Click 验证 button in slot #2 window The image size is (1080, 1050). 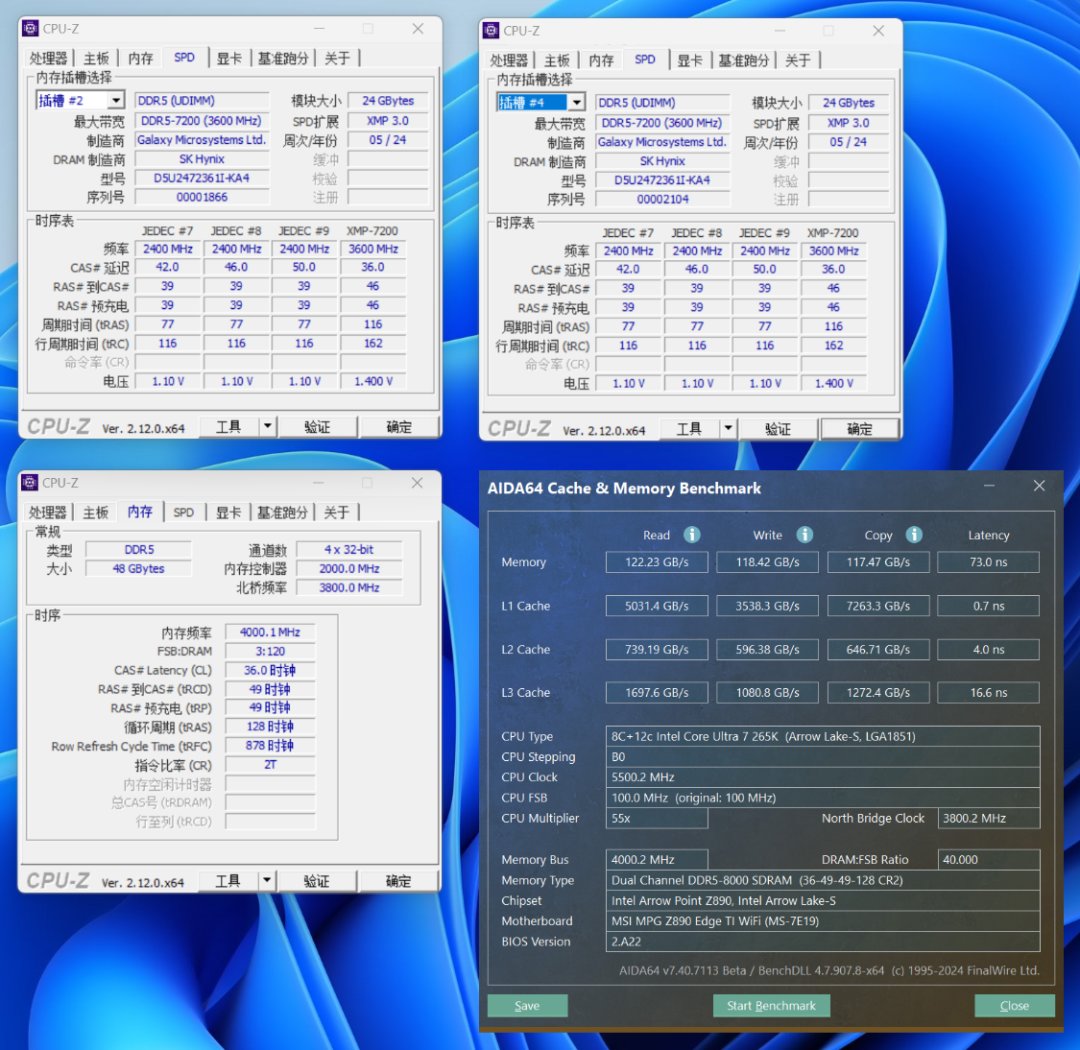click(318, 427)
